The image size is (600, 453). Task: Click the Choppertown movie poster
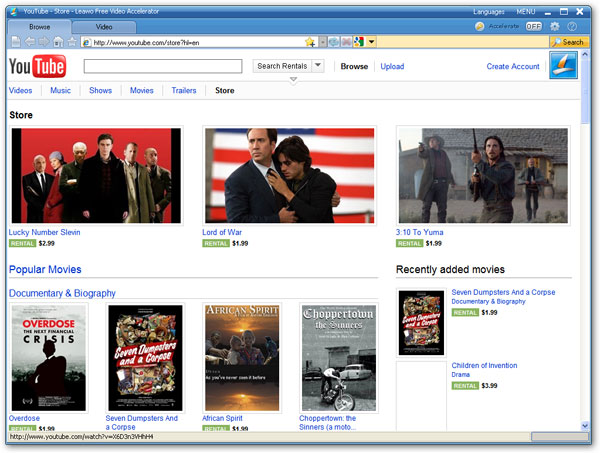tap(339, 358)
